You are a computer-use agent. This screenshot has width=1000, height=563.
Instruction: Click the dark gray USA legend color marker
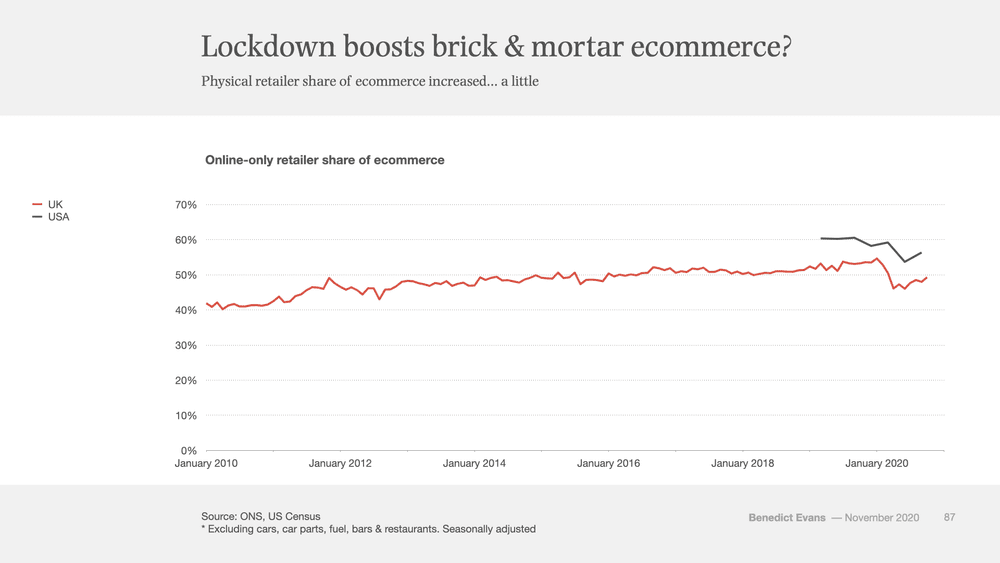(37, 217)
